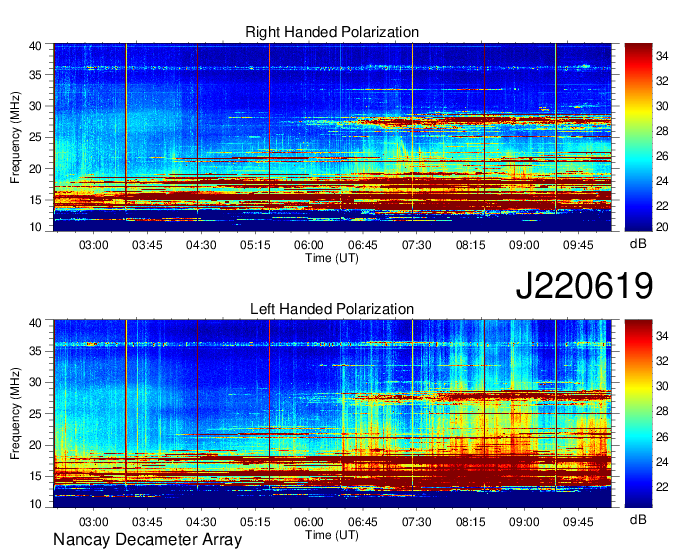Click the 09:45 tick under Right Handed plot
This screenshot has height=552, width=680.
(x=578, y=245)
